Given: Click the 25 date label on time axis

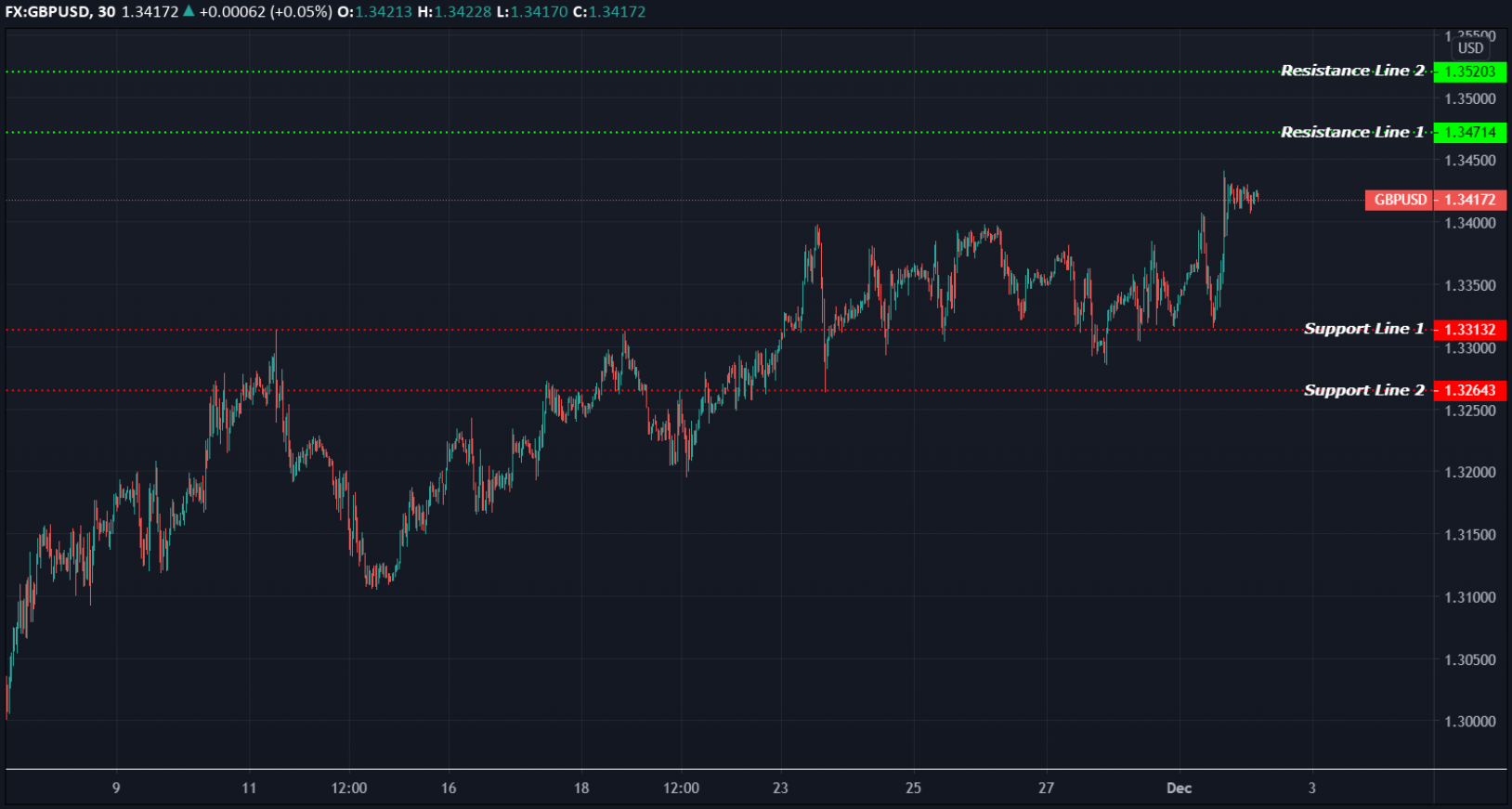Looking at the screenshot, I should pos(914,788).
